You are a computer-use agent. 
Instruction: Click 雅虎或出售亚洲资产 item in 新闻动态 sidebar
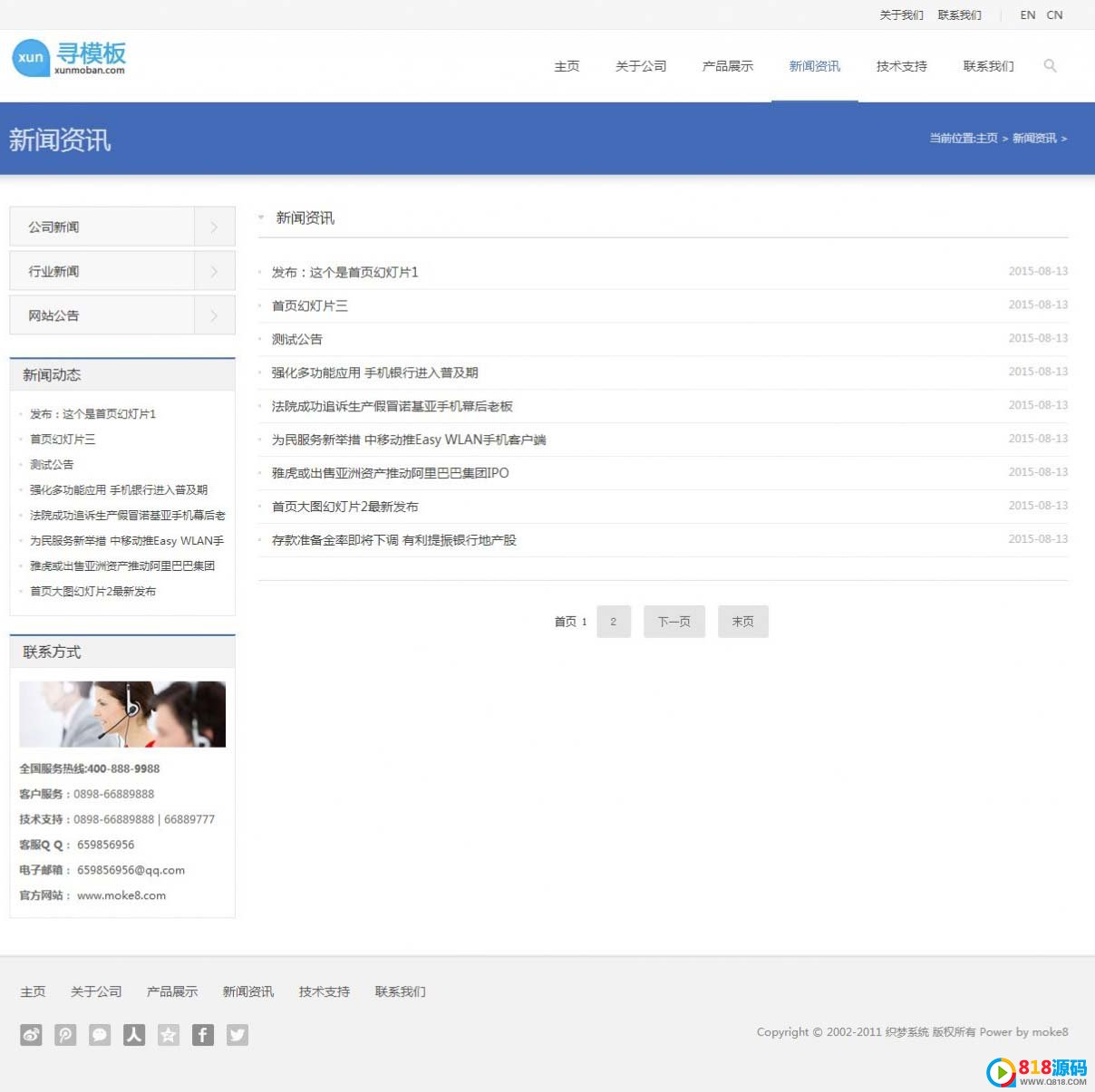click(122, 566)
